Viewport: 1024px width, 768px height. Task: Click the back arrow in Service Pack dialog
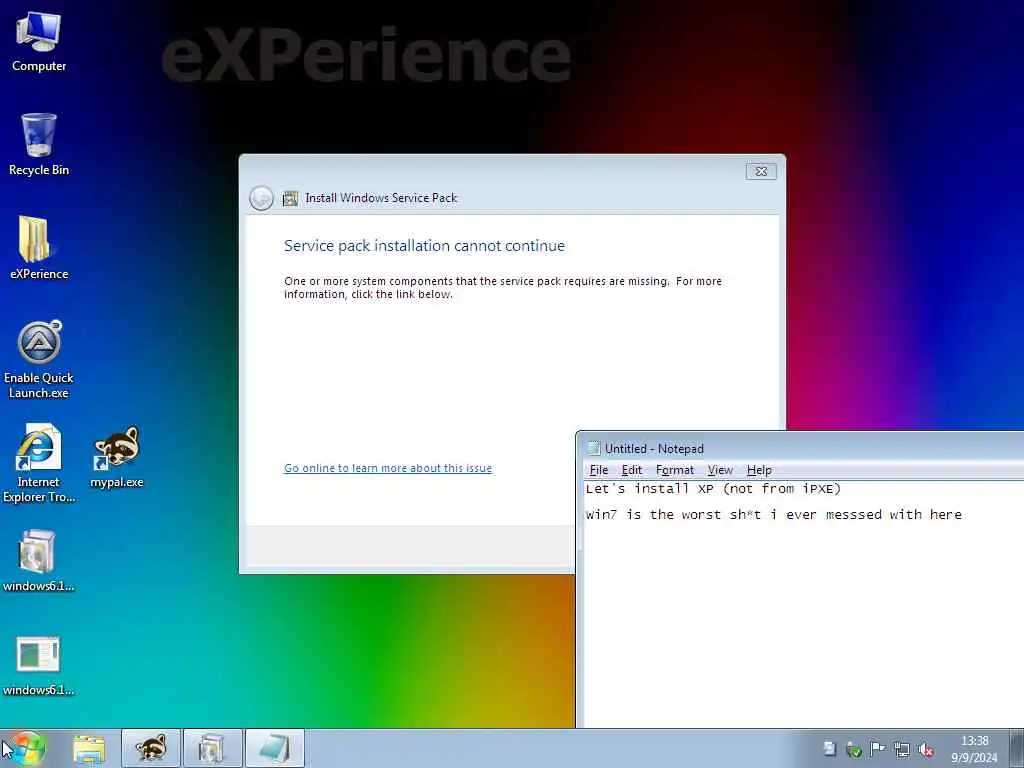pyautogui.click(x=261, y=198)
